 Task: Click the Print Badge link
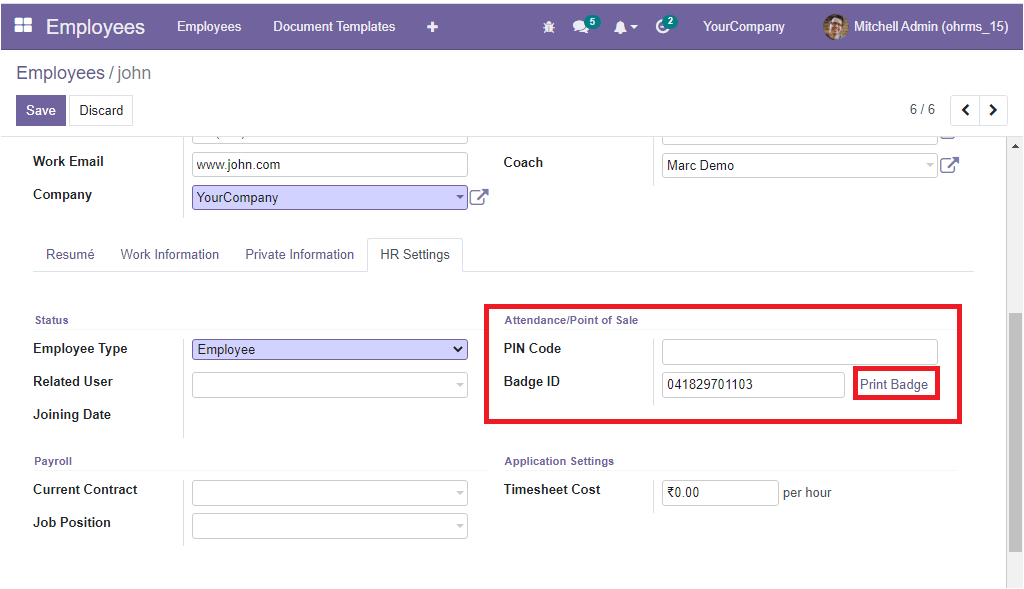(894, 385)
